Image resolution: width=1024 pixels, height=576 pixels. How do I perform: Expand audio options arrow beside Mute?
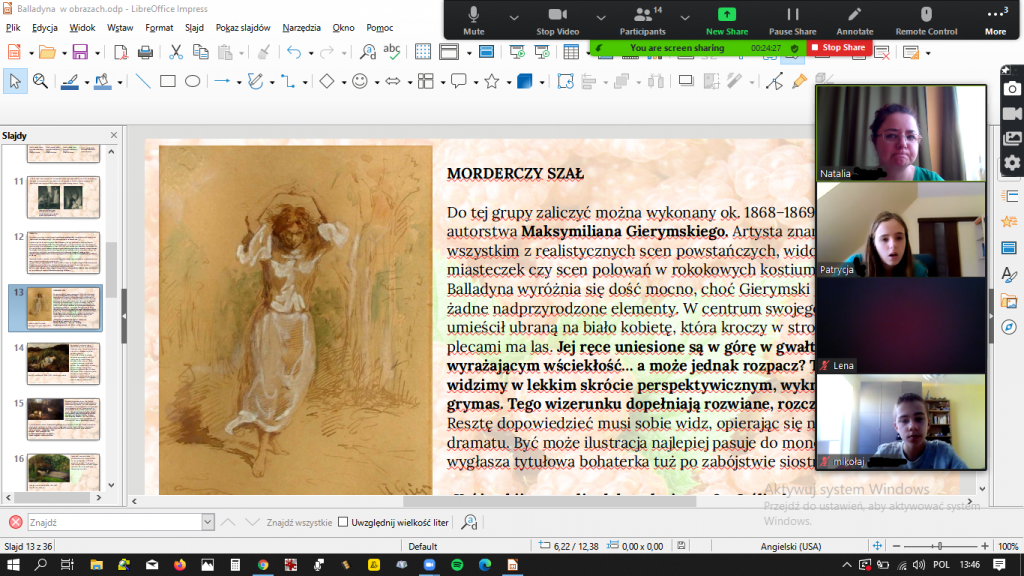[x=514, y=18]
